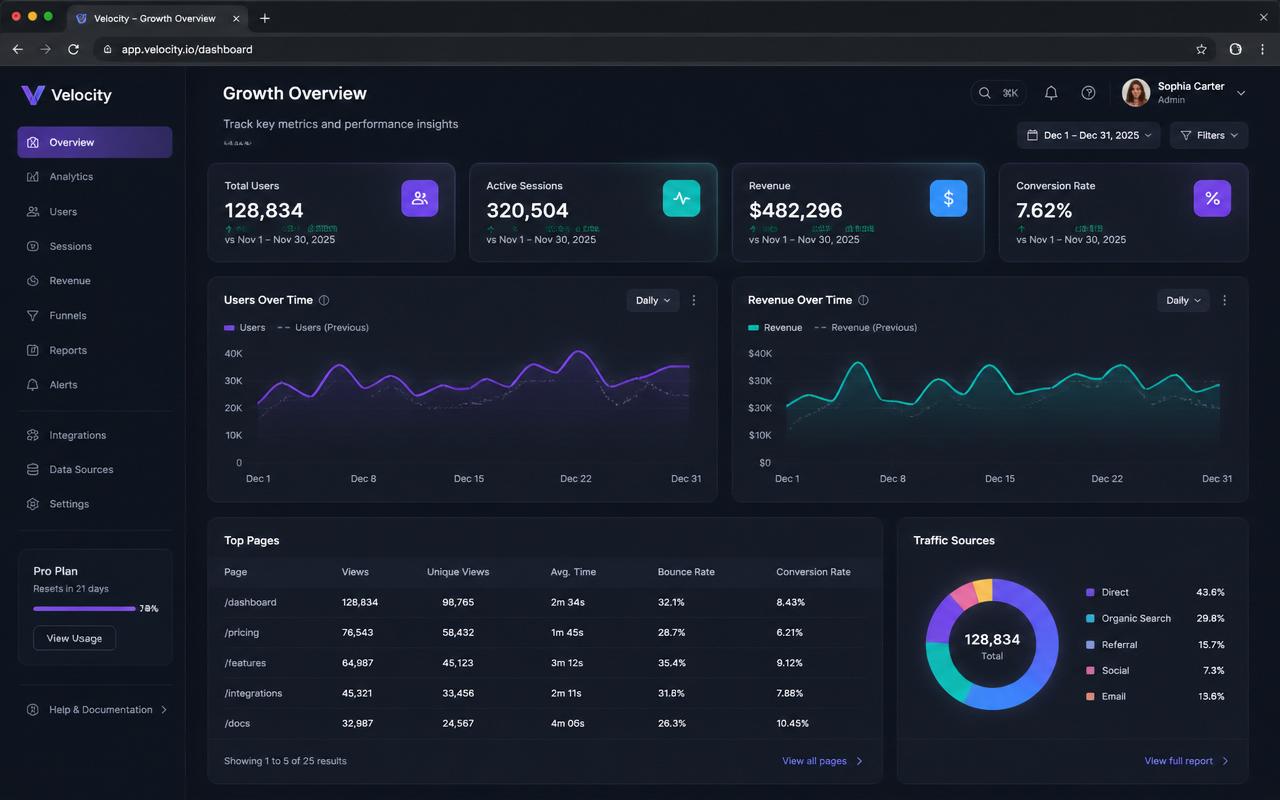The image size is (1280, 800).
Task: Sort by Views column header
Action: [355, 572]
